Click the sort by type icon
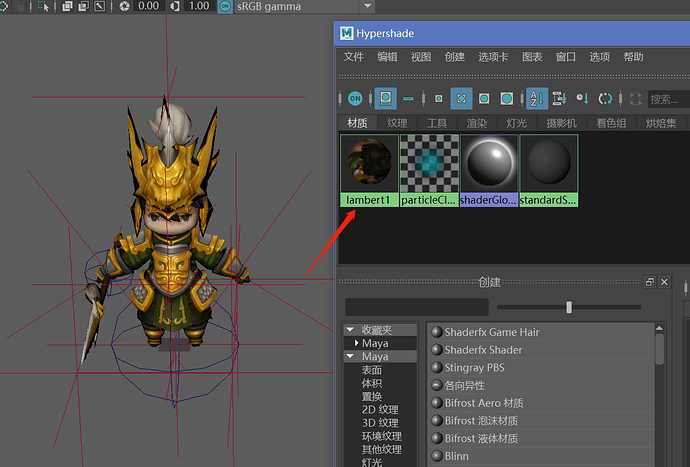Screen dimensions: 690x467 (559, 99)
